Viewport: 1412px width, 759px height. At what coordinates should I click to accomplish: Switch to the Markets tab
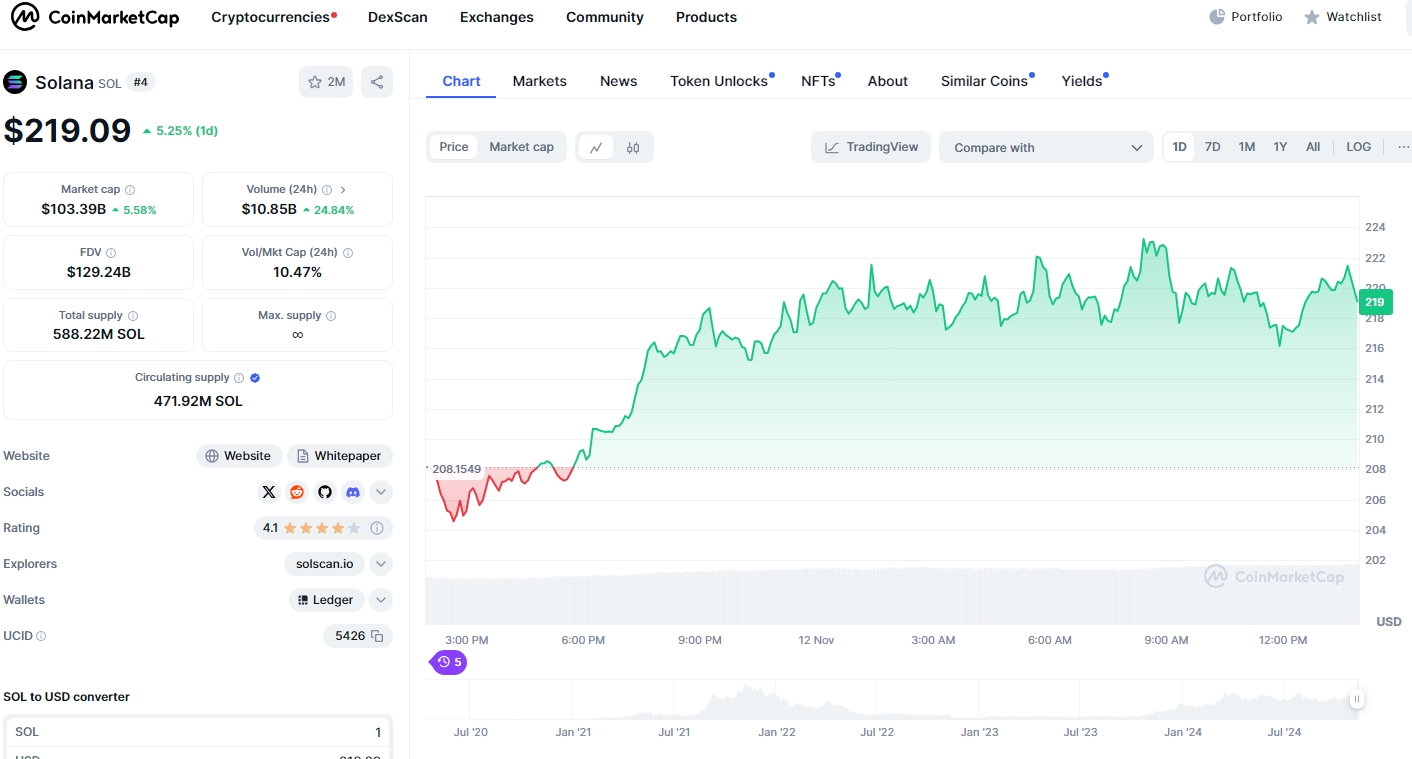[540, 81]
